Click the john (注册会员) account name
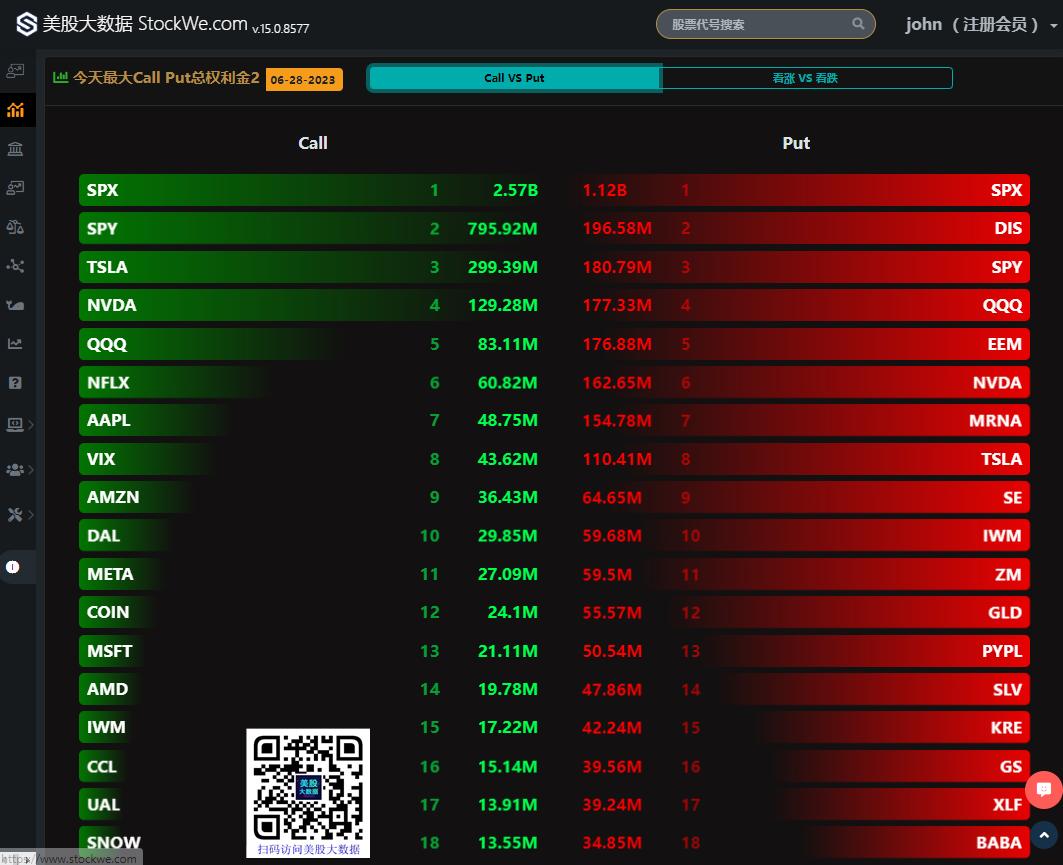Image resolution: width=1063 pixels, height=865 pixels. (971, 24)
